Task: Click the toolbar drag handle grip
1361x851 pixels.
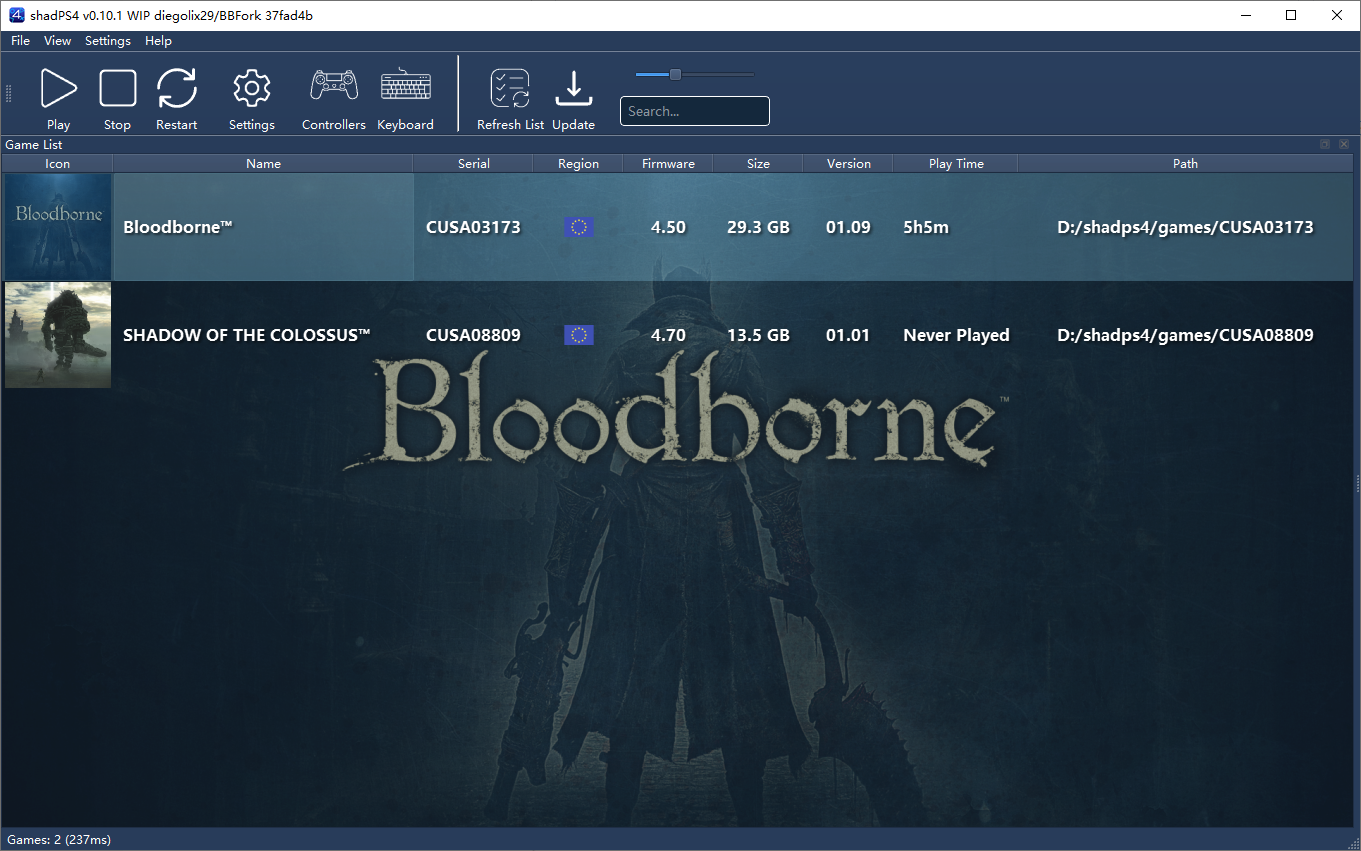Action: pyautogui.click(x=9, y=94)
